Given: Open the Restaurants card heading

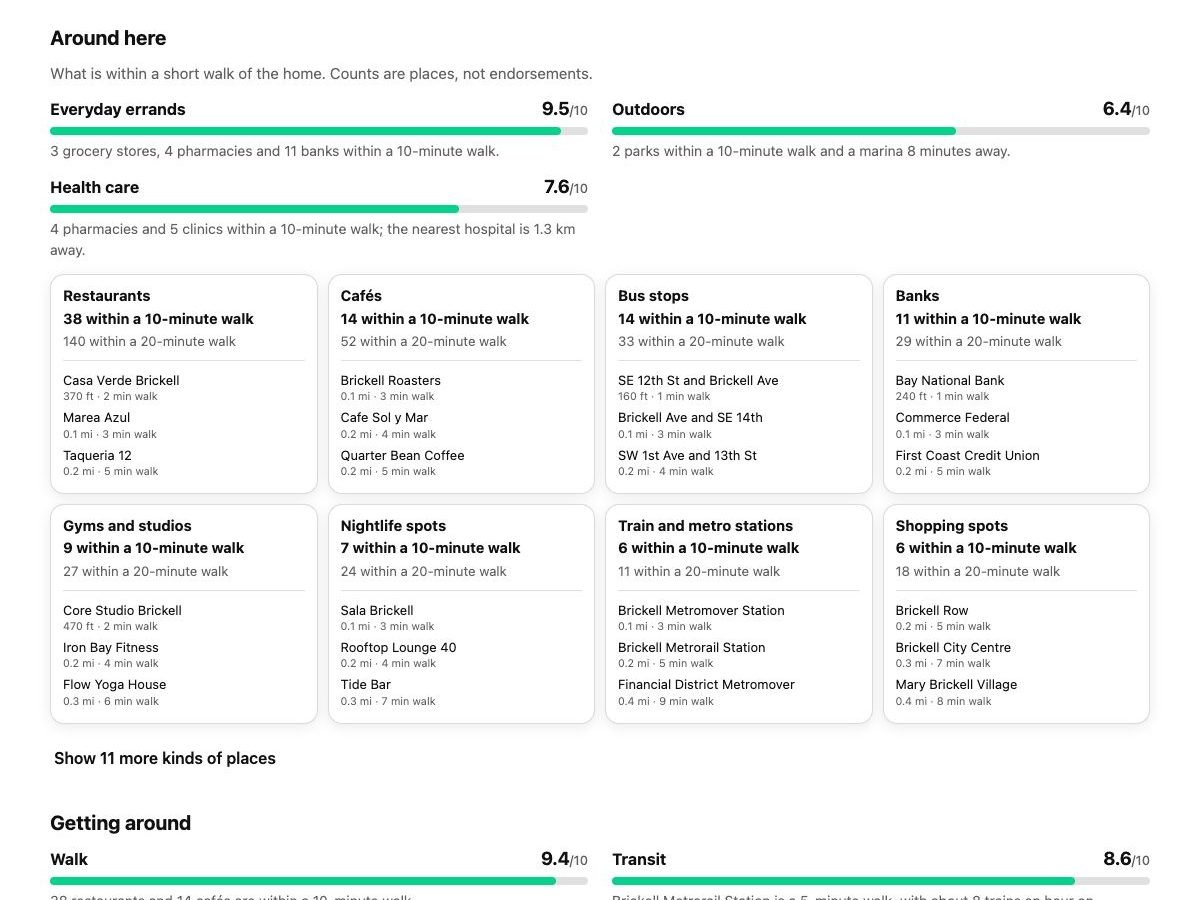Looking at the screenshot, I should [107, 296].
